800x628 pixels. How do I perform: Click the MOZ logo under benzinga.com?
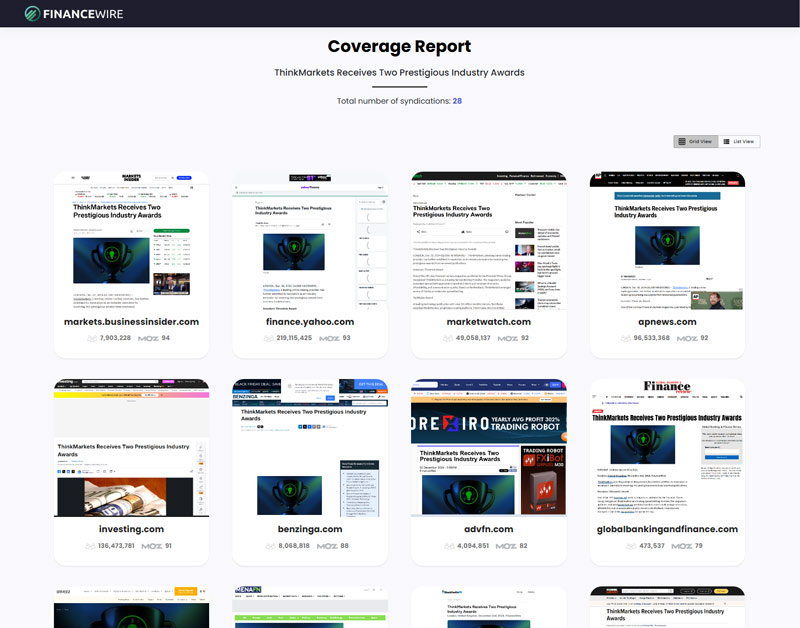click(327, 546)
